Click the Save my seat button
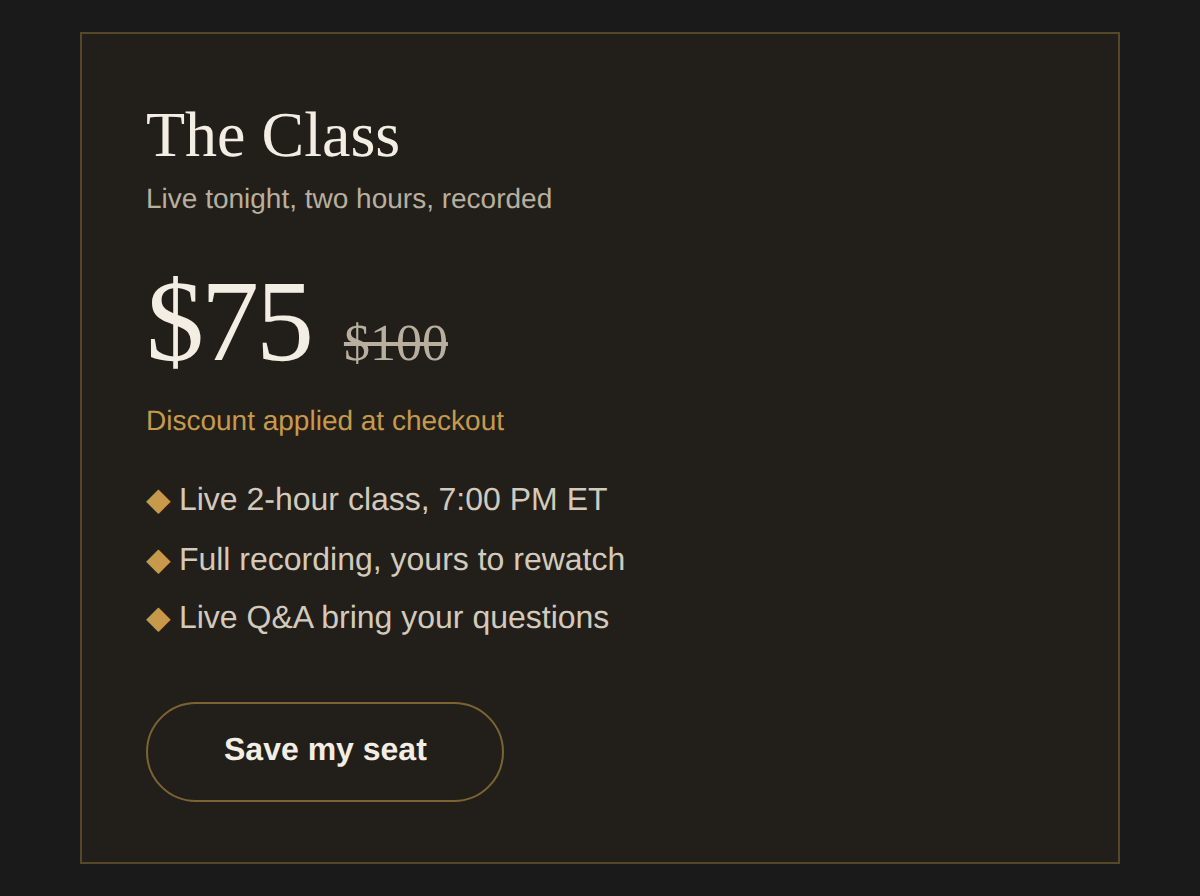1200x896 pixels. click(325, 752)
